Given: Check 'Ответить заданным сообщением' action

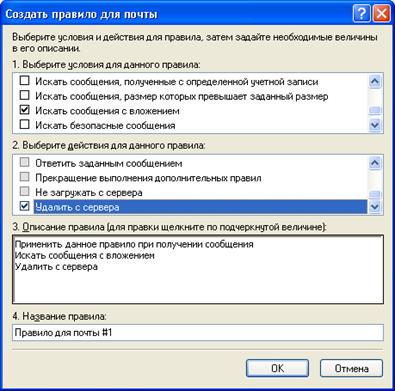Looking at the screenshot, I should pyautogui.click(x=25, y=162).
